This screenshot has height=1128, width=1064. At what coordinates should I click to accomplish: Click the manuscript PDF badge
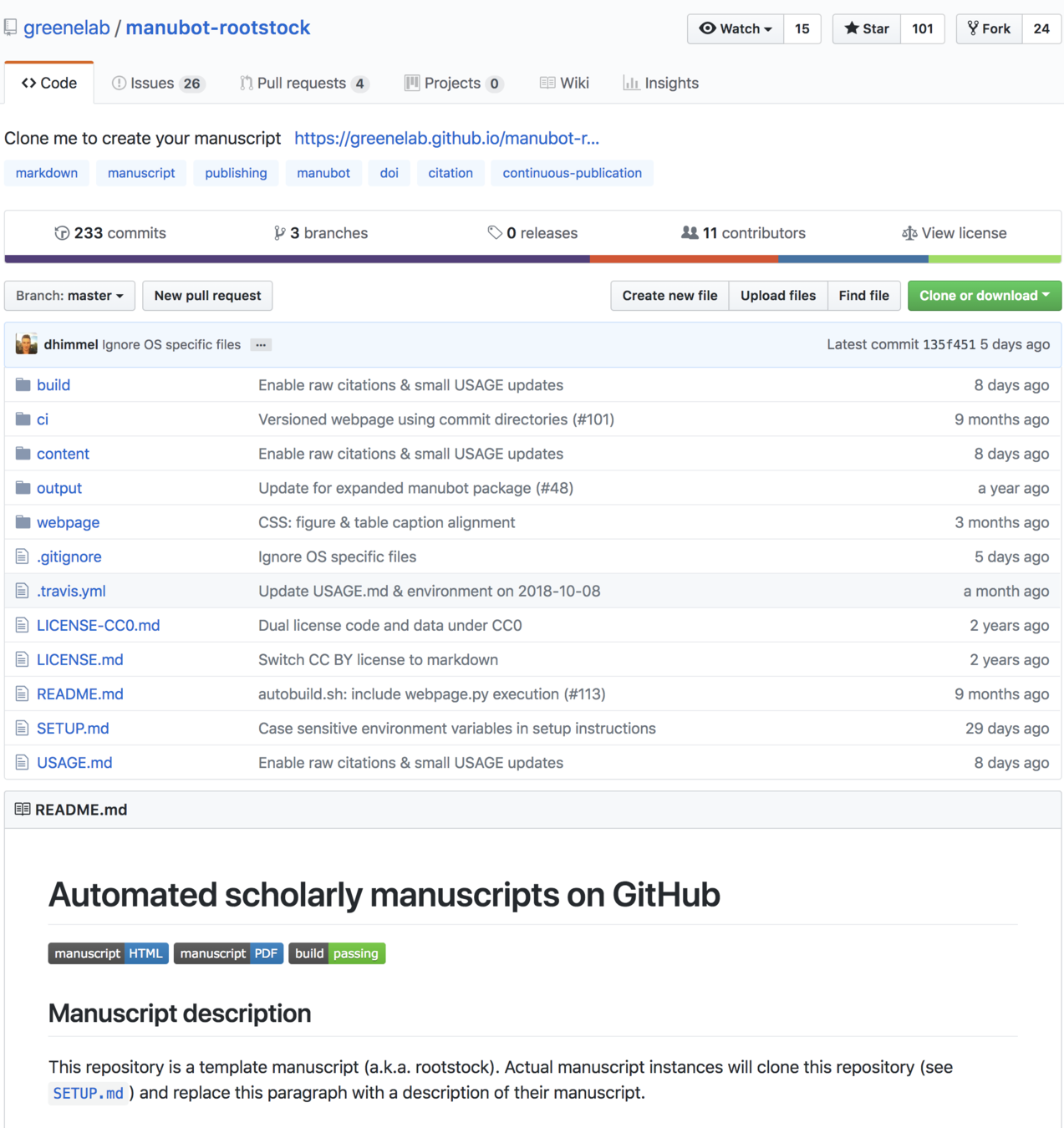(x=229, y=953)
